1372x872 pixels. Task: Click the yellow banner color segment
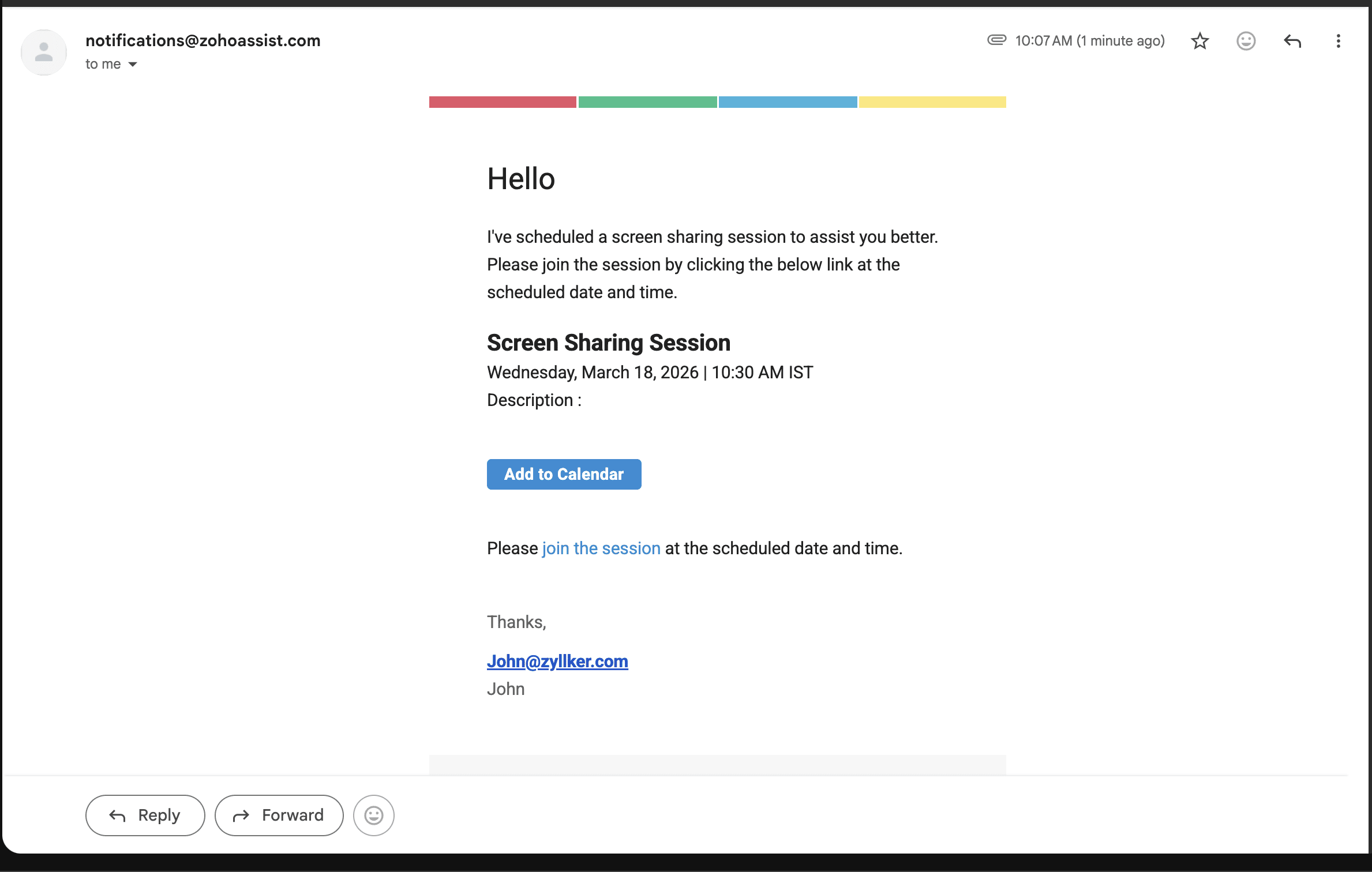(x=932, y=102)
